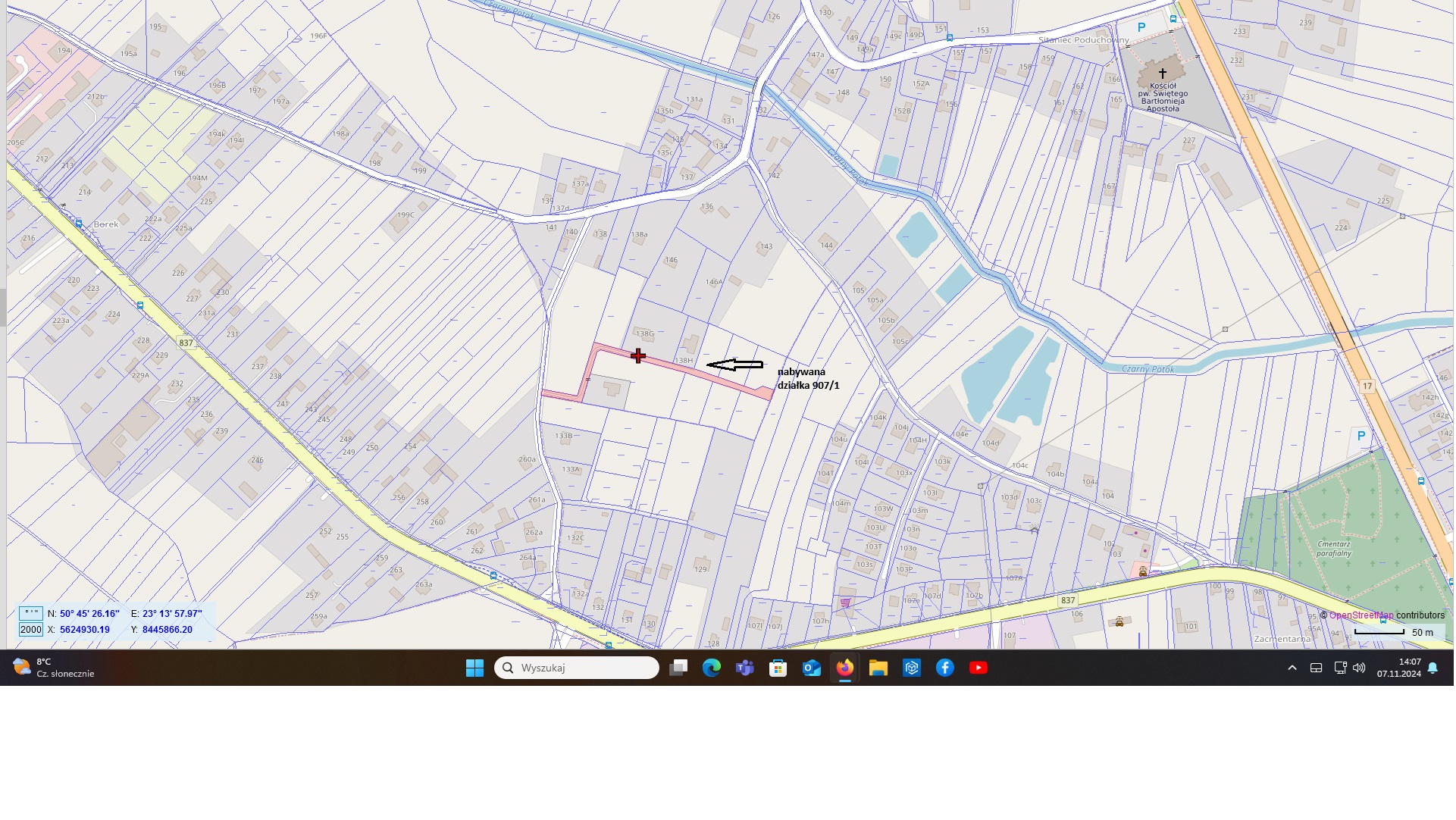
Task: Click the parking P icon near Sitaniec Poduchowny
Action: tap(1141, 27)
